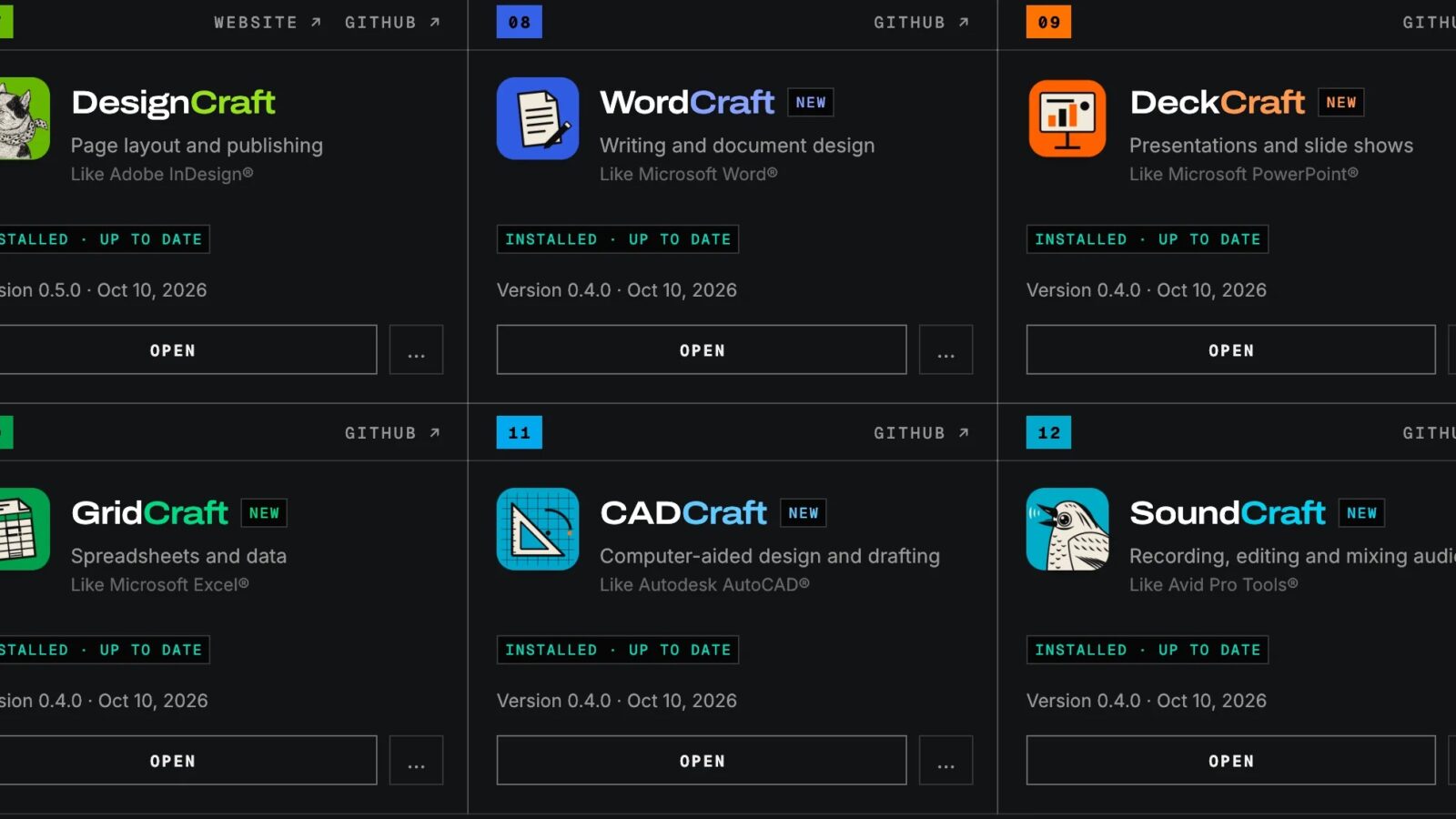Click the DeckCraft presentation icon
This screenshot has width=1456, height=819.
[x=1067, y=118]
